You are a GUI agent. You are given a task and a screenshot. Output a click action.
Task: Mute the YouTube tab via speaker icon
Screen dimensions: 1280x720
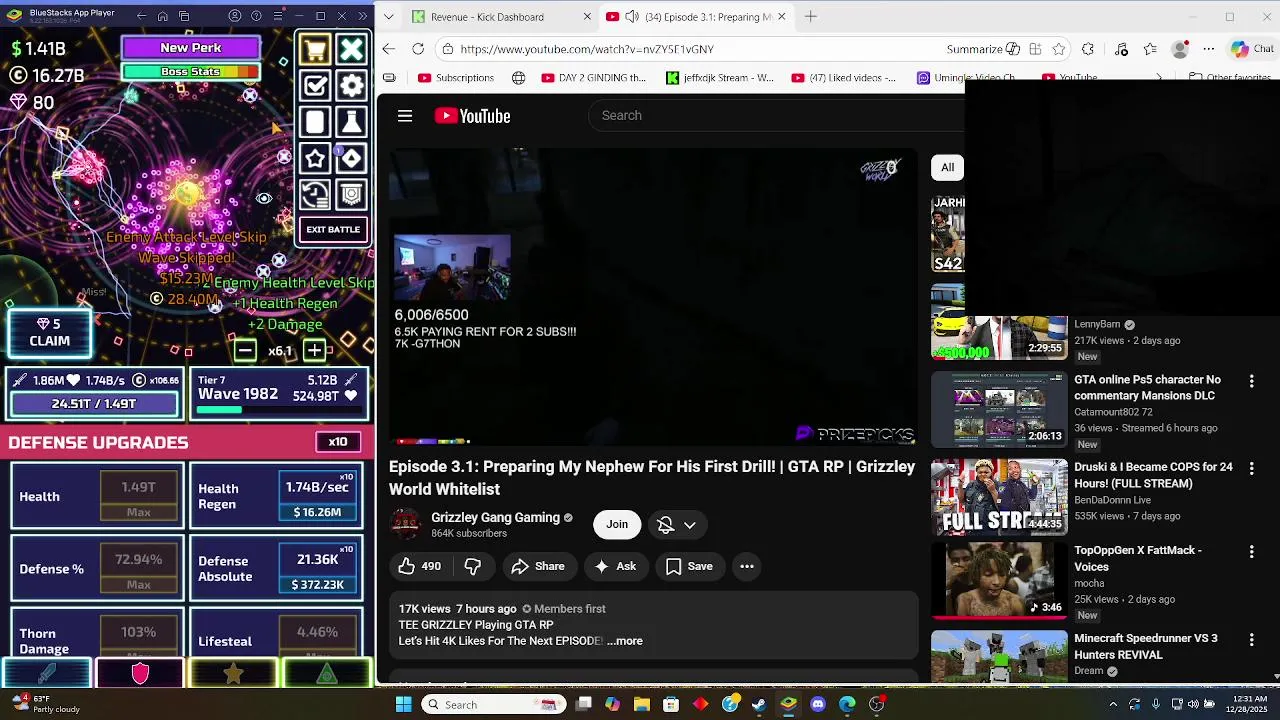632,17
